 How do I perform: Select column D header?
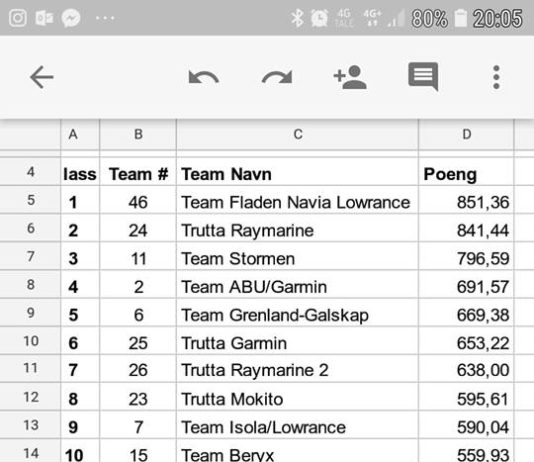pyautogui.click(x=466, y=134)
